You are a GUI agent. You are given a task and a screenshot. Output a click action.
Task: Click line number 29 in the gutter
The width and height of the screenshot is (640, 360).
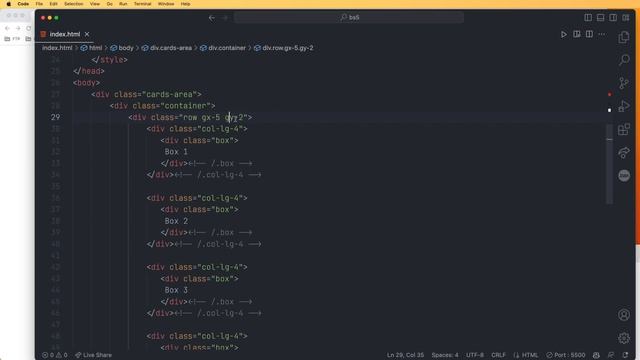coord(55,117)
